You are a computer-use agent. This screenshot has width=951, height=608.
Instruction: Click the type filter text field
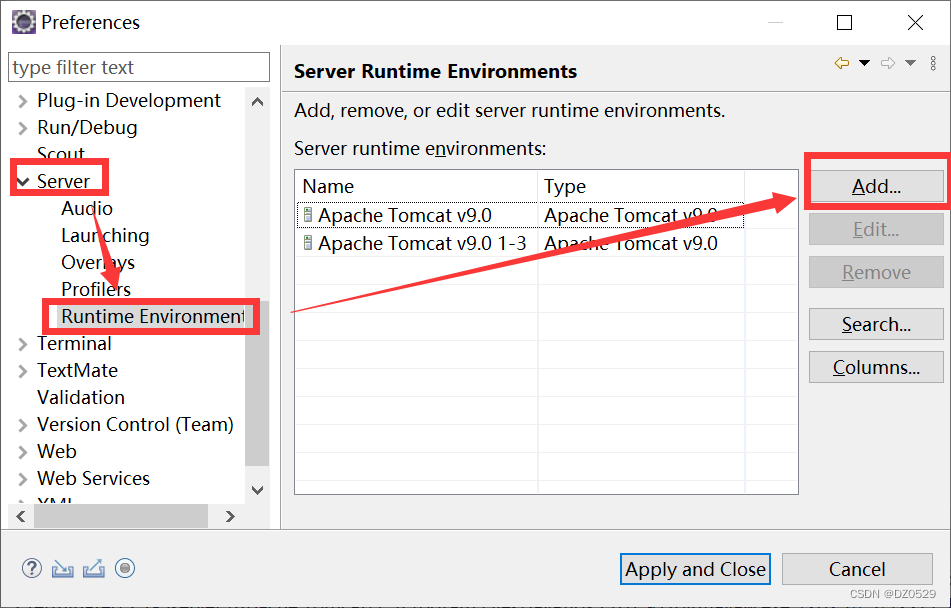(x=139, y=67)
